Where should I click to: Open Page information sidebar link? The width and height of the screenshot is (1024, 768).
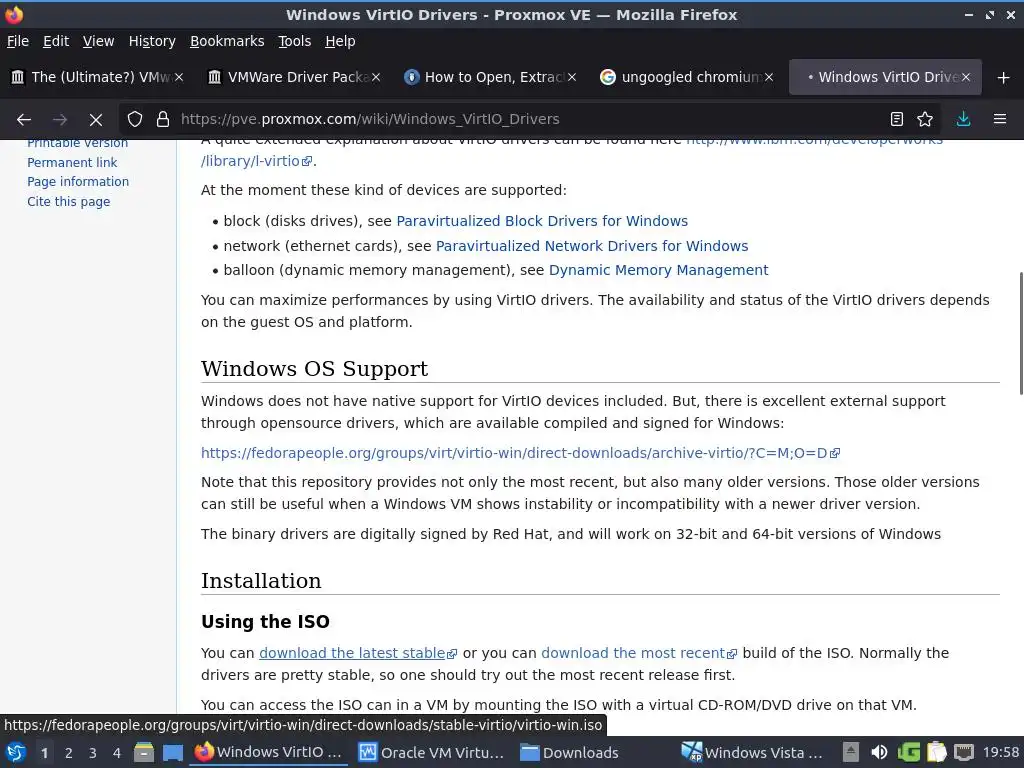click(78, 182)
